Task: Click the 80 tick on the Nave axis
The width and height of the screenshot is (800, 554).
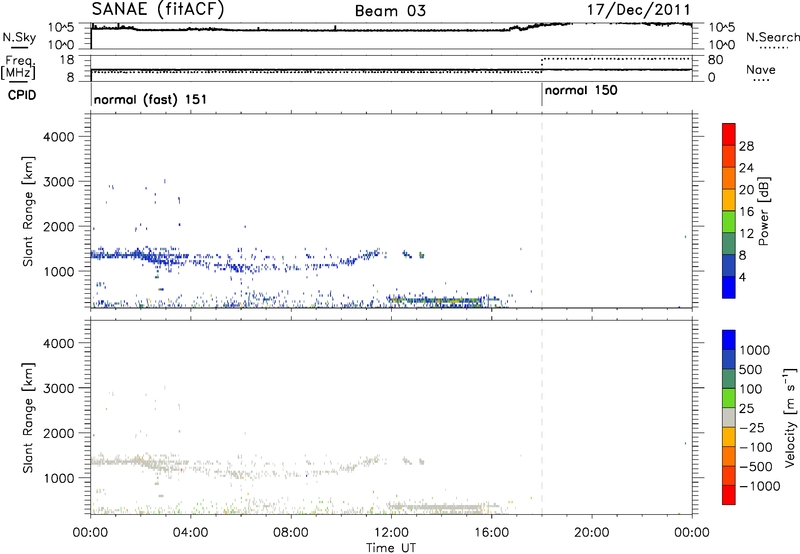Action: coord(715,60)
